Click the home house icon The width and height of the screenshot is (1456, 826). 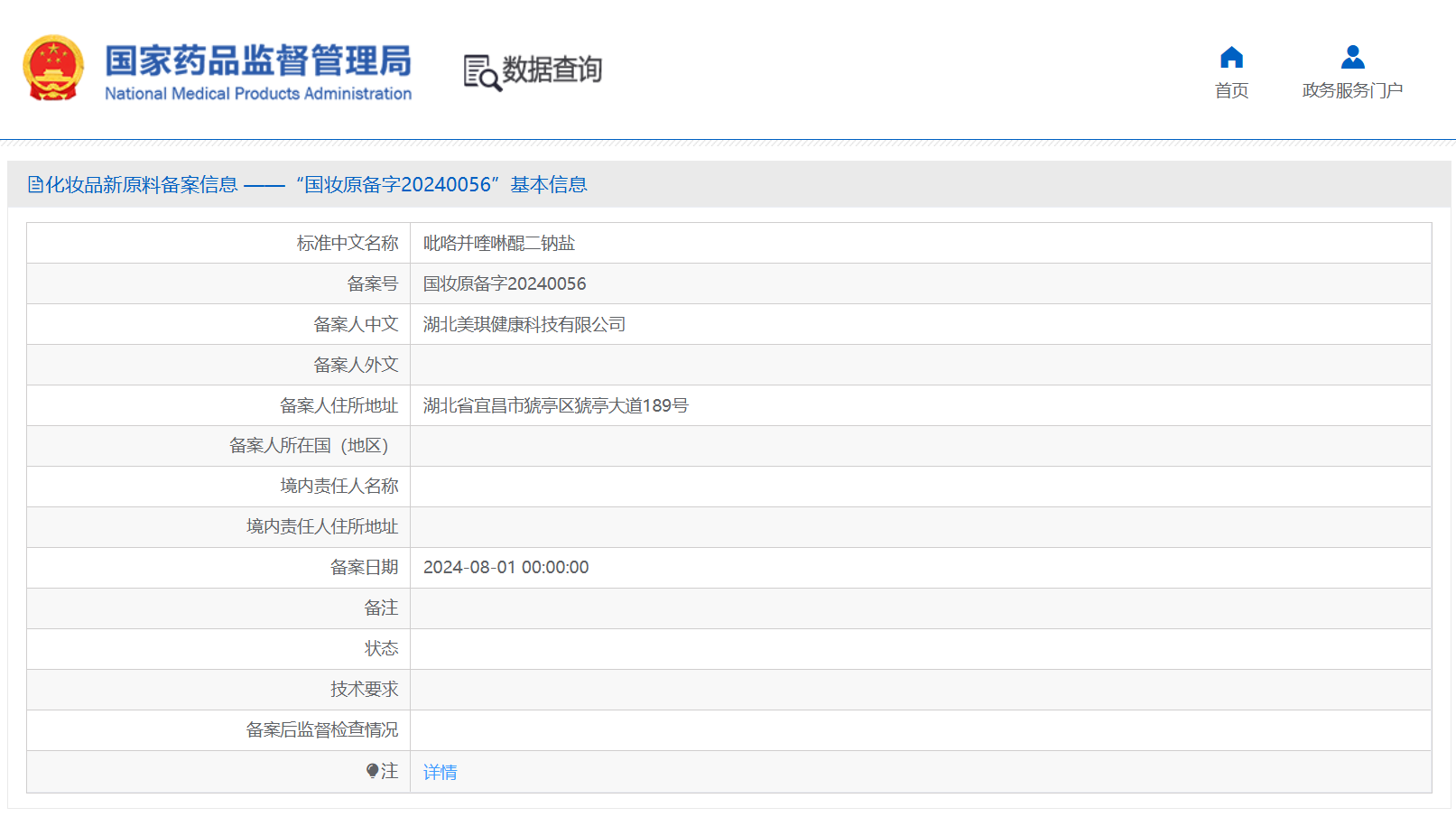pos(1231,58)
